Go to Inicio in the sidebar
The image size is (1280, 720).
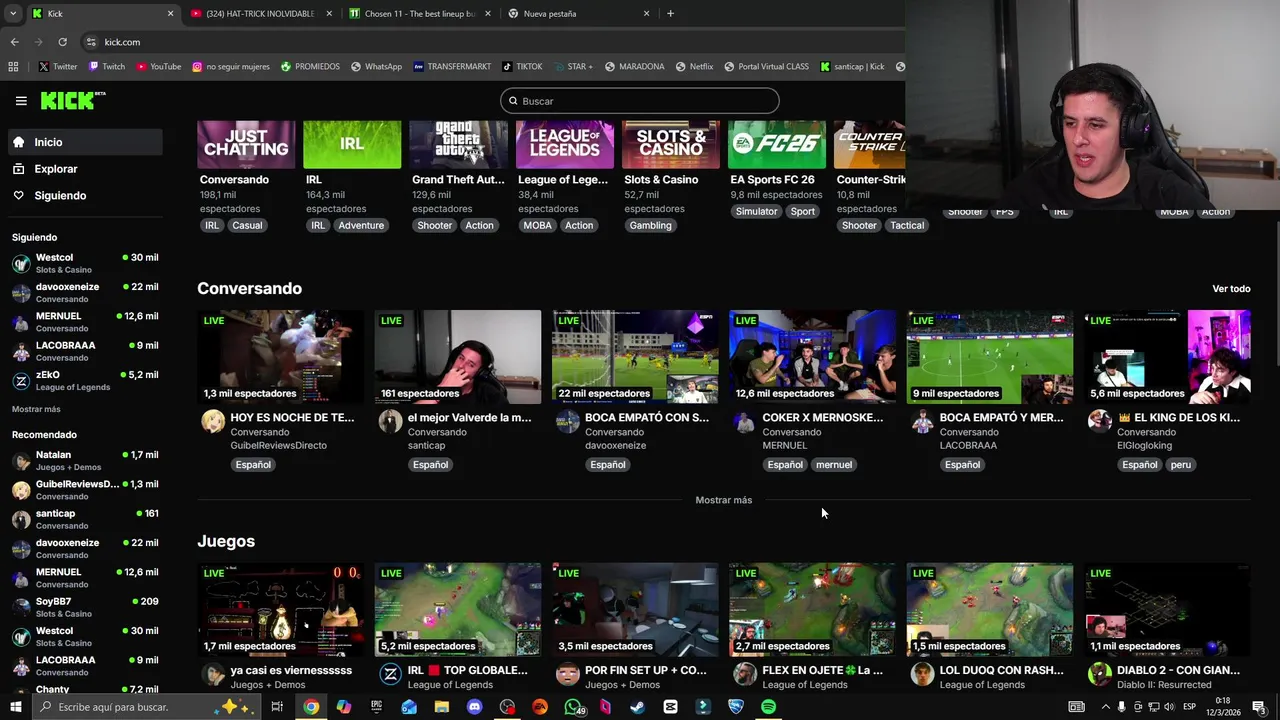[84, 142]
